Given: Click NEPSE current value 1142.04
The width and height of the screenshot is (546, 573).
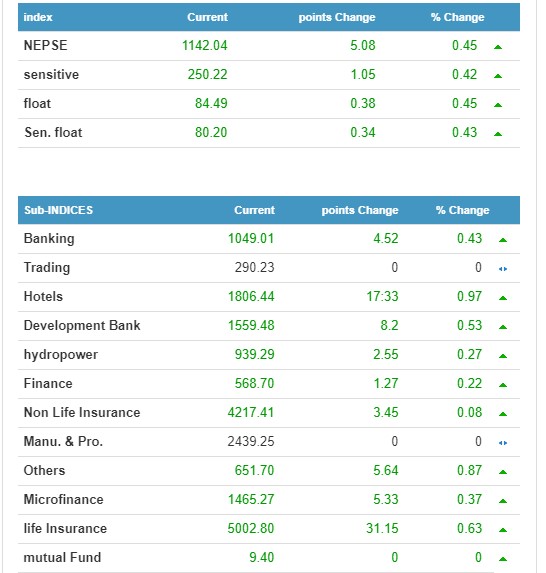Looking at the screenshot, I should click(205, 45).
